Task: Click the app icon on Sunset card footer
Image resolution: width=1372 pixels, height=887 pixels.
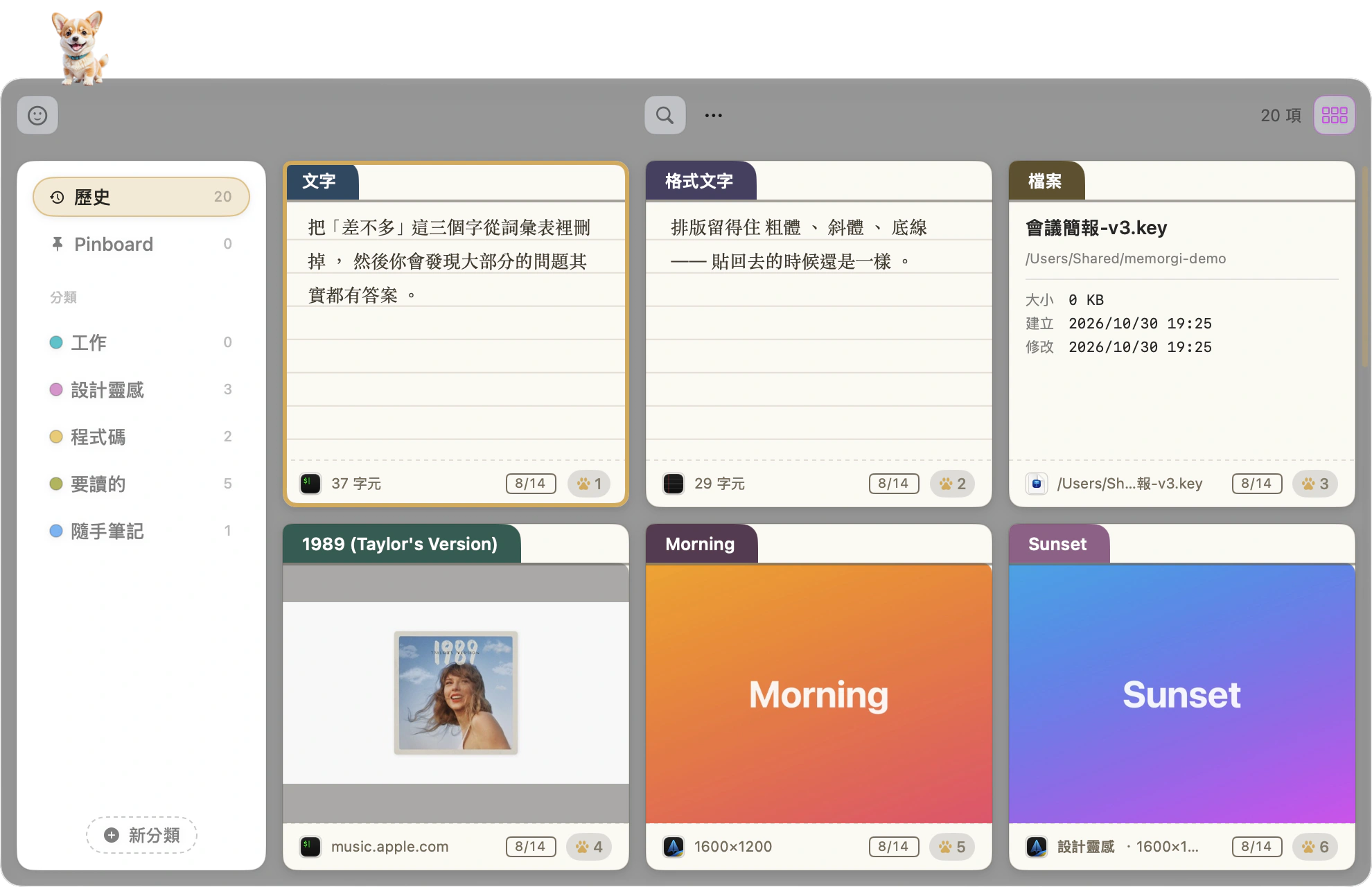Action: click(1037, 847)
